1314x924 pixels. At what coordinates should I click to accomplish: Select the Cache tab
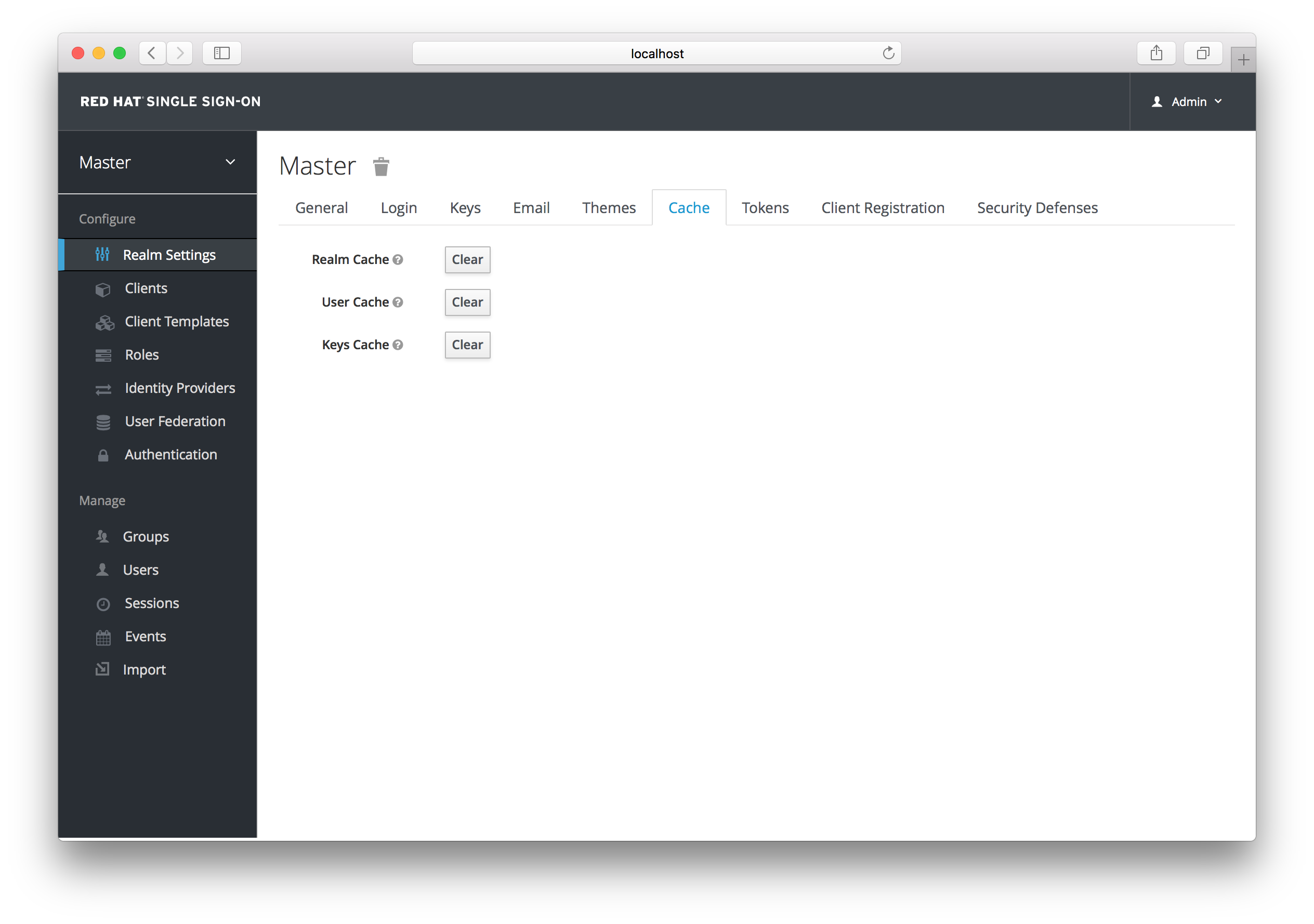point(688,207)
